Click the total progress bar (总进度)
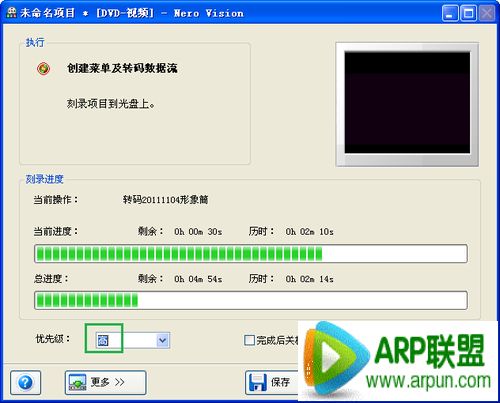500x403 pixels. pos(251,300)
